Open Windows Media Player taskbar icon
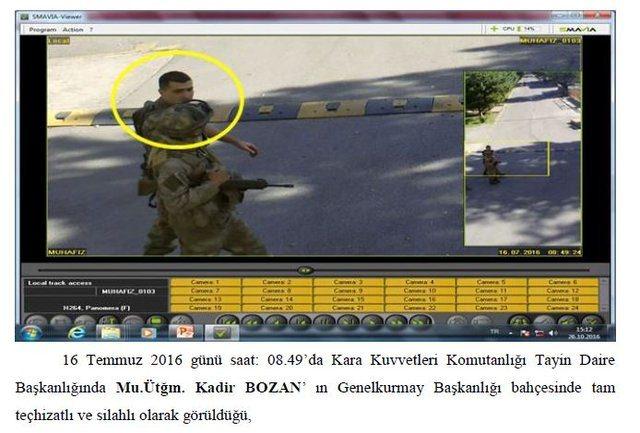This screenshot has height=433, width=640. (x=148, y=331)
